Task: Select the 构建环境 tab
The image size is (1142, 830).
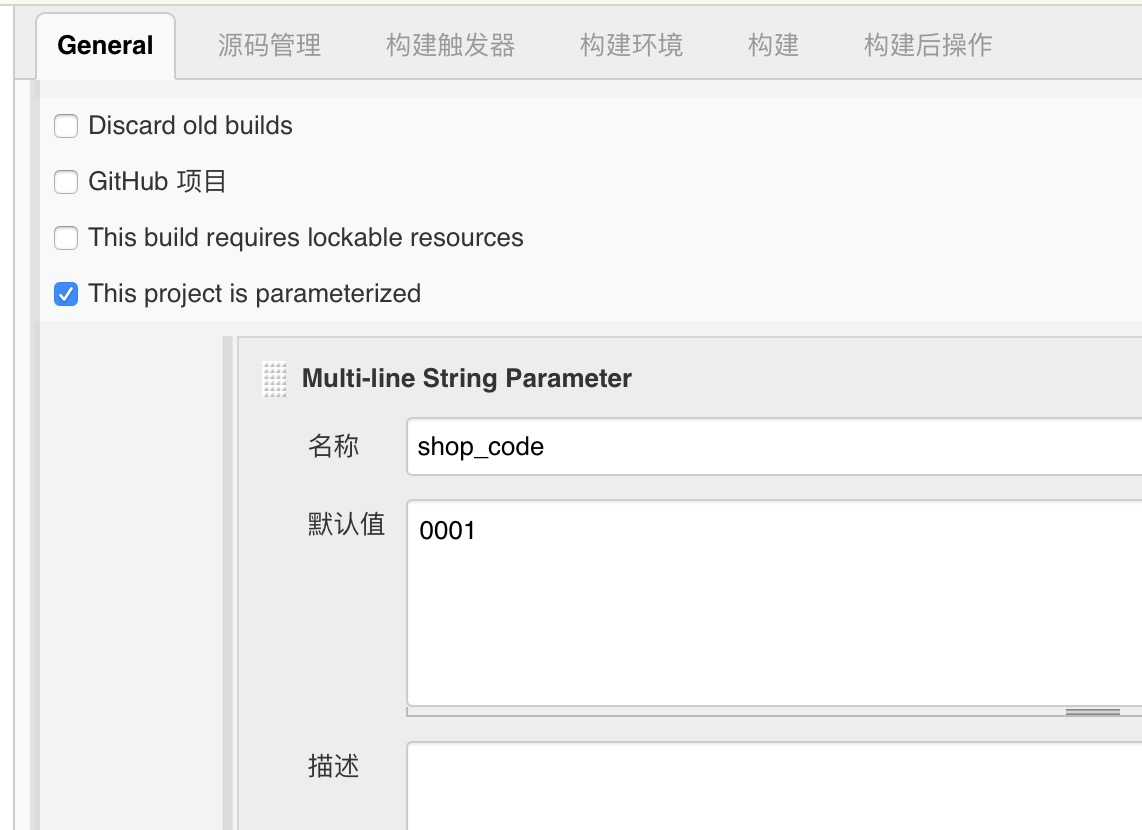Action: tap(631, 46)
